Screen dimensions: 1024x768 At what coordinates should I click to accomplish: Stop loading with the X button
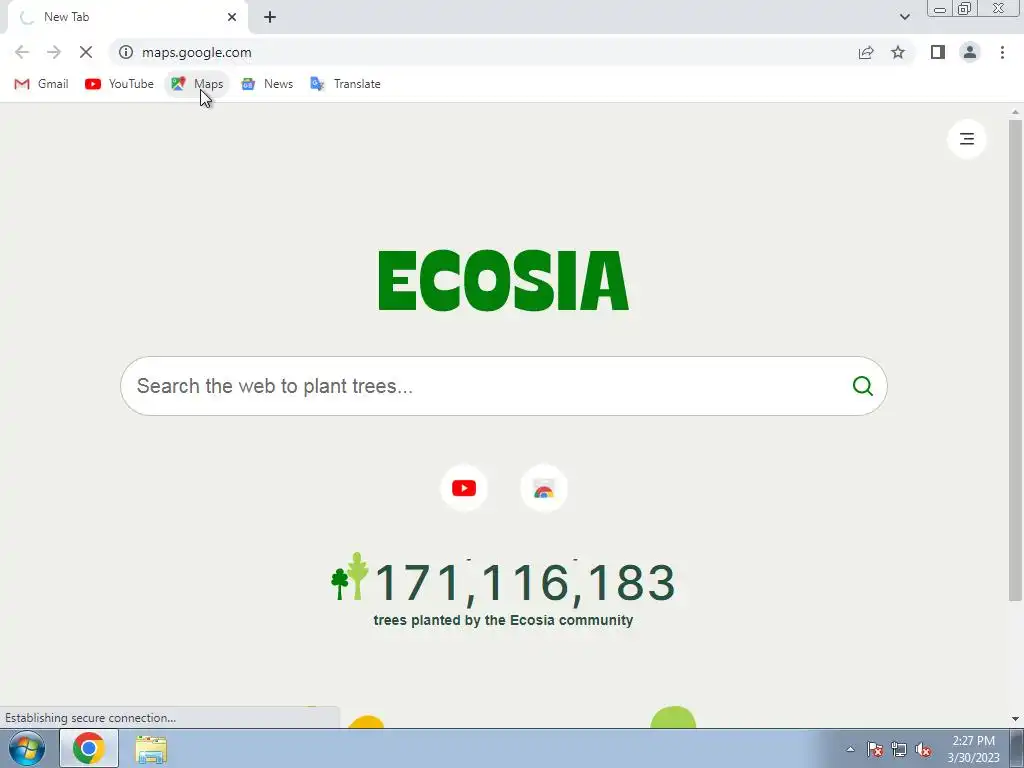coord(86,52)
